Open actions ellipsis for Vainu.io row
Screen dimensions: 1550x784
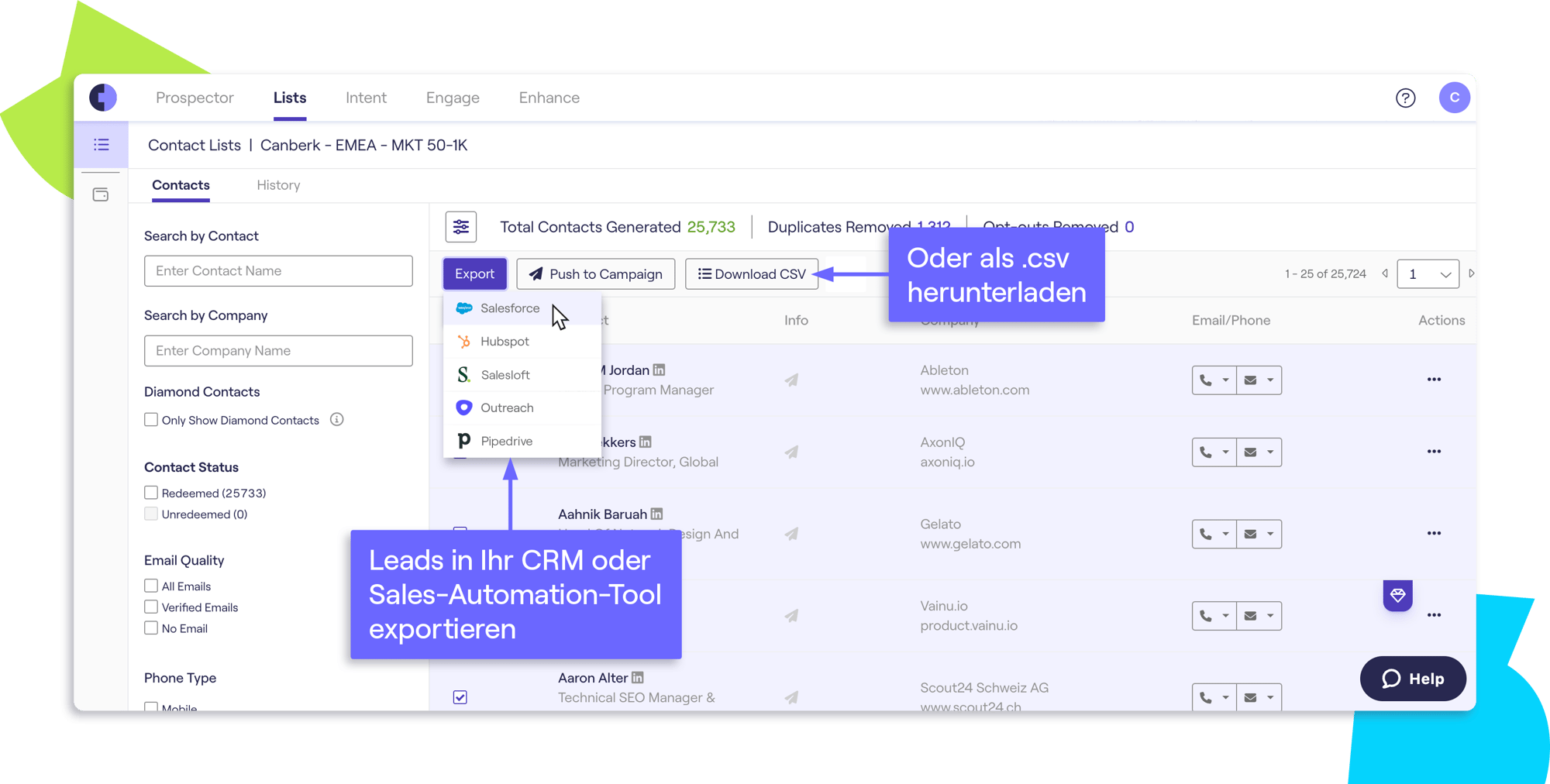[1434, 615]
